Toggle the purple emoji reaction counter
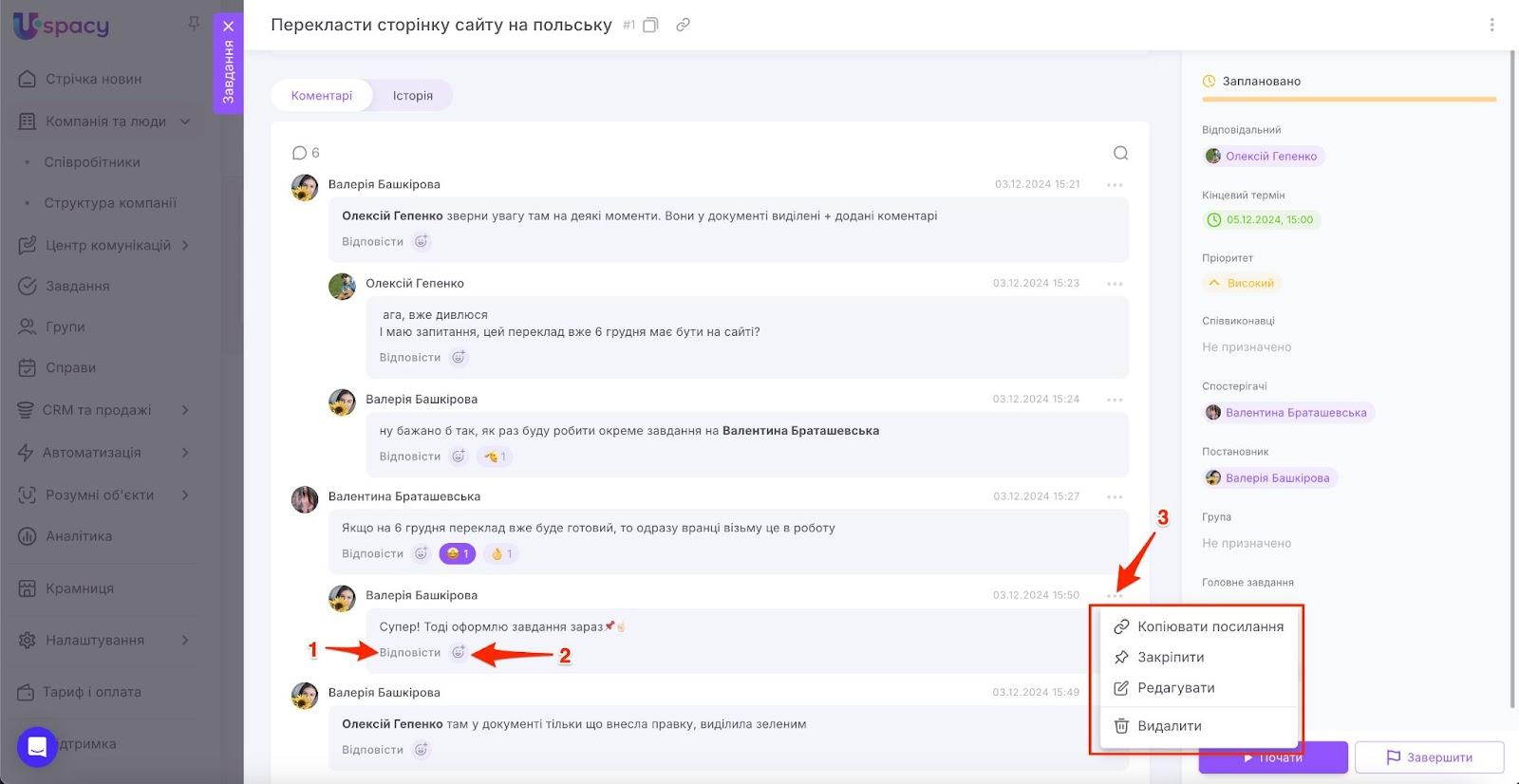 click(457, 554)
